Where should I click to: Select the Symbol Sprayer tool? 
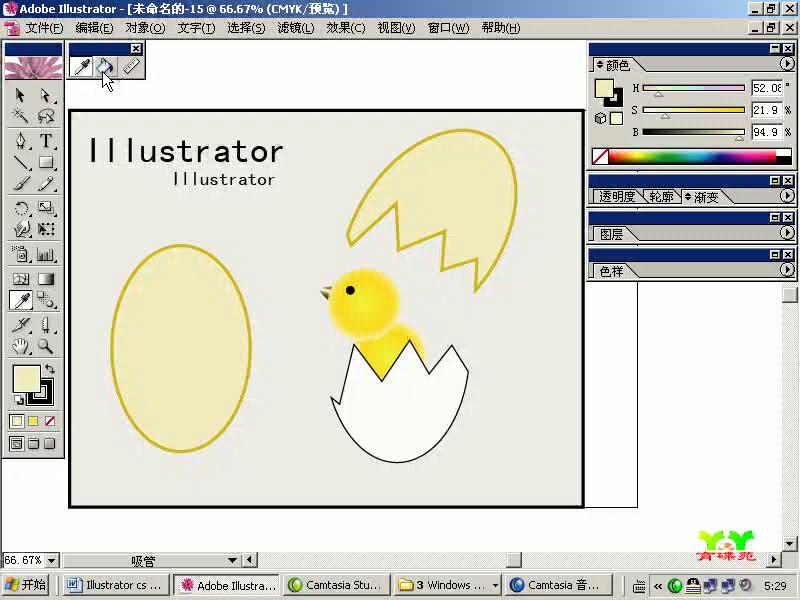[x=20, y=254]
